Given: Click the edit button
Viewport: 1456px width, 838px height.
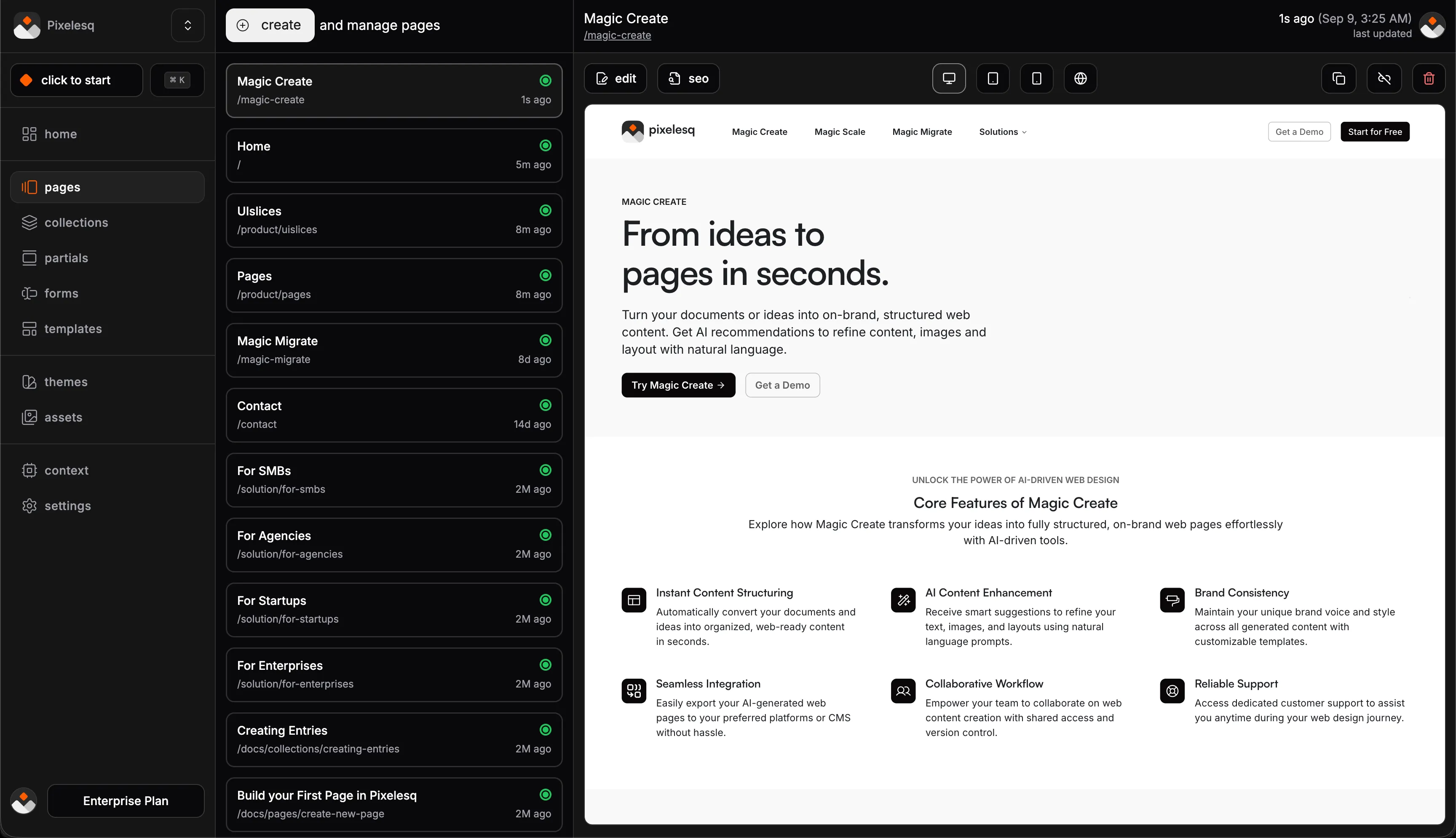Looking at the screenshot, I should pos(615,78).
